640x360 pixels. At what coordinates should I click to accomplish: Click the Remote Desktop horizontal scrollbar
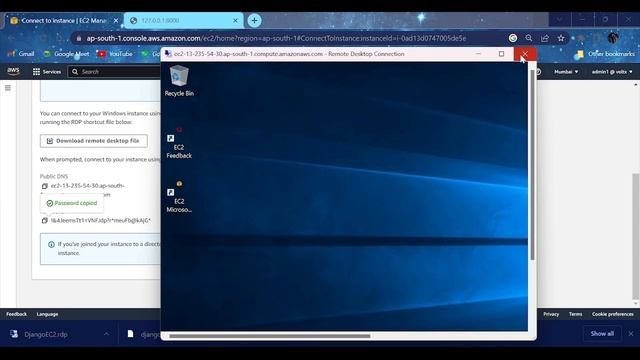tap(269, 336)
